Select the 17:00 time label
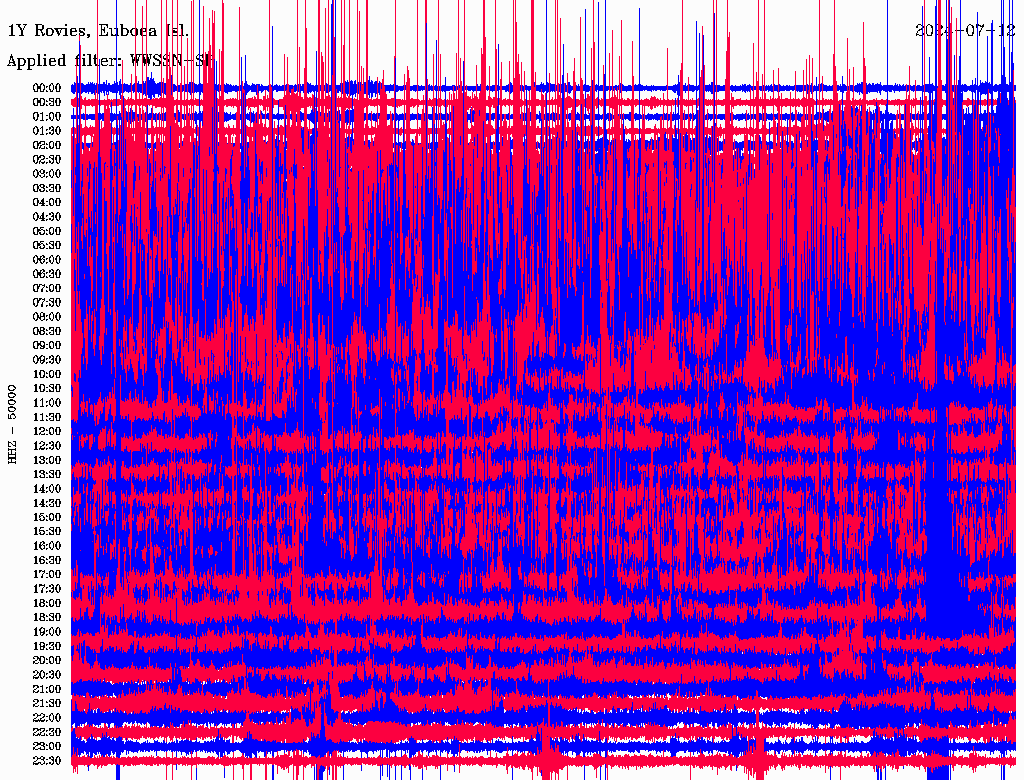 point(47,574)
